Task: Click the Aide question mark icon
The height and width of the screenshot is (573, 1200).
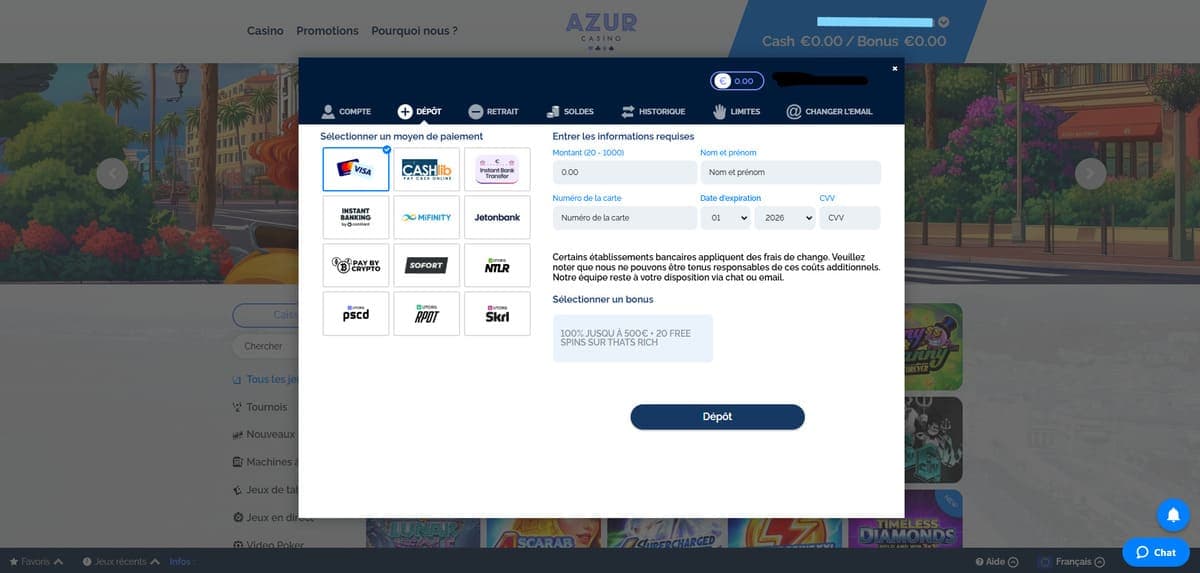Action: point(980,562)
